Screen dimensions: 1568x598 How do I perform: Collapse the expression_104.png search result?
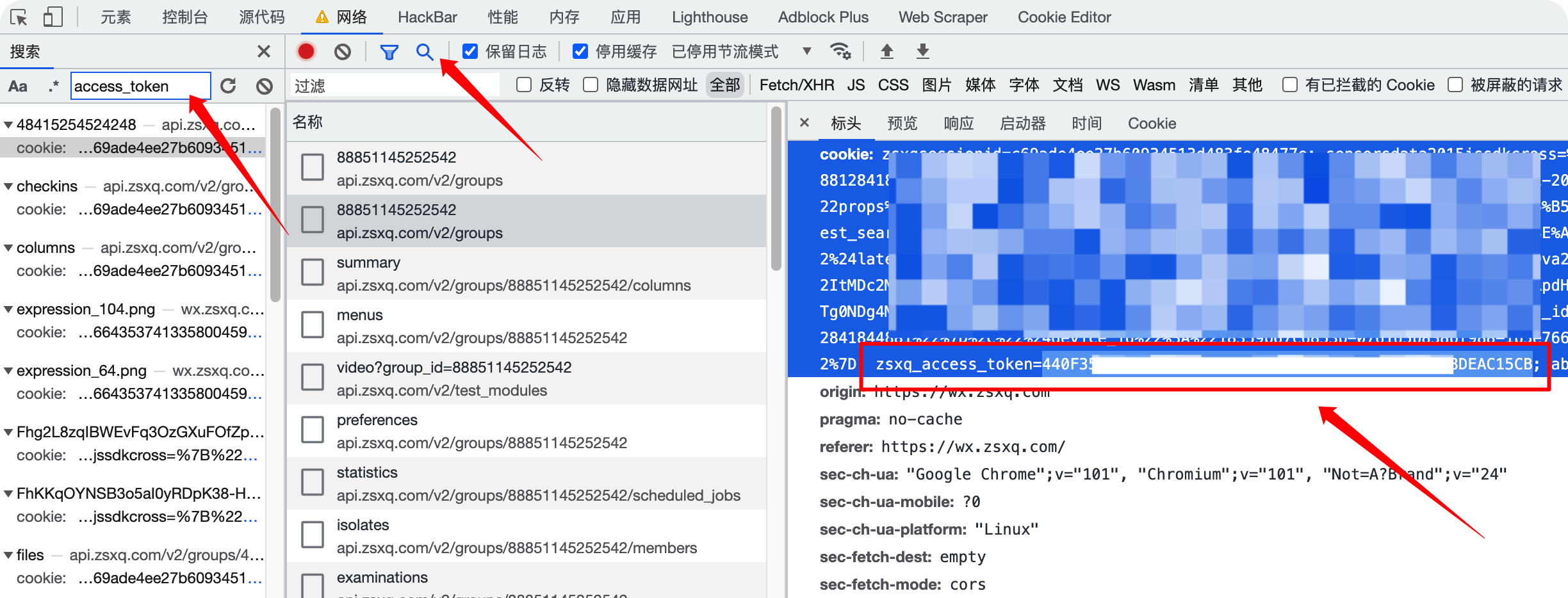pyautogui.click(x=8, y=309)
